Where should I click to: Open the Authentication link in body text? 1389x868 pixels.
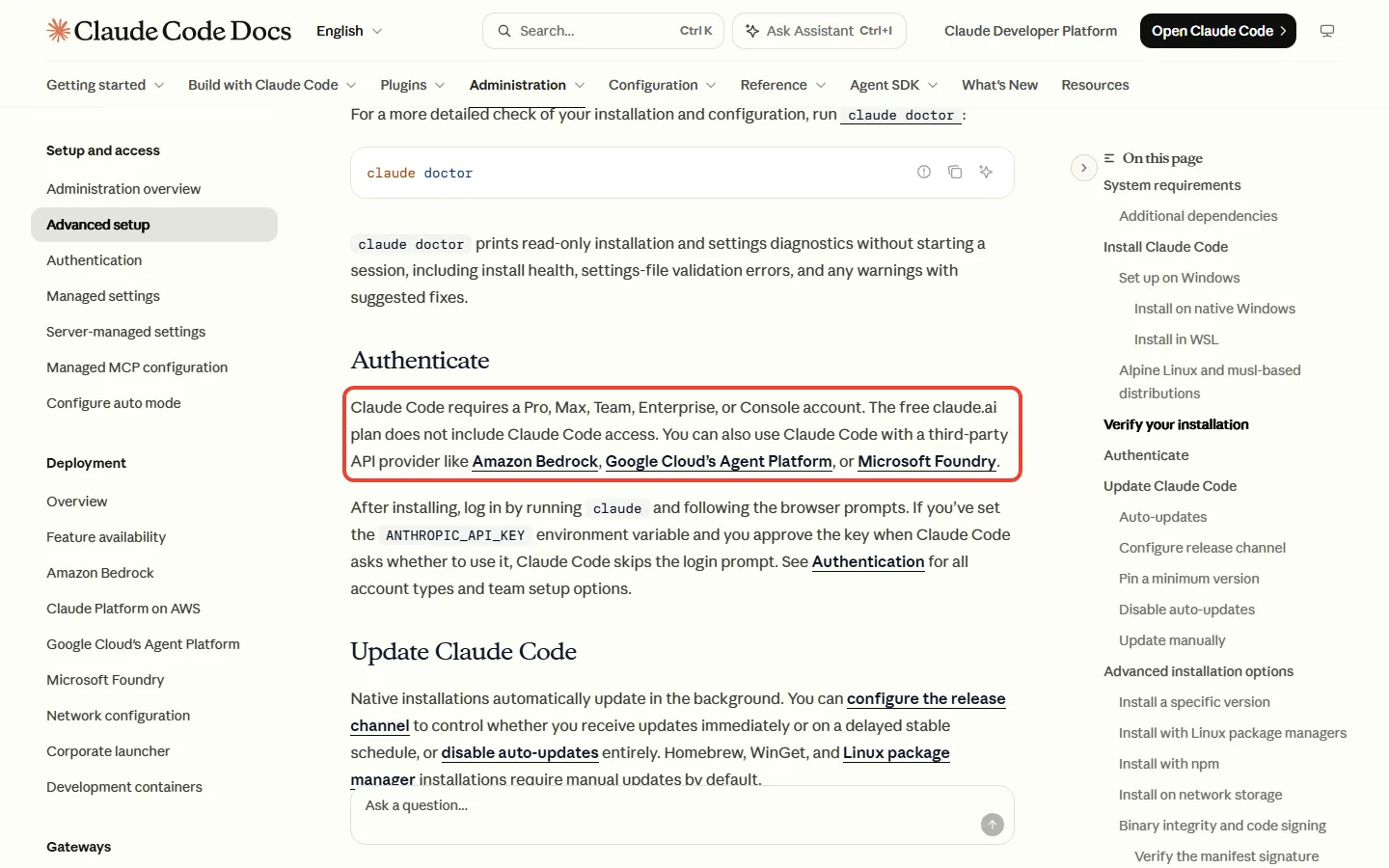[x=868, y=561]
